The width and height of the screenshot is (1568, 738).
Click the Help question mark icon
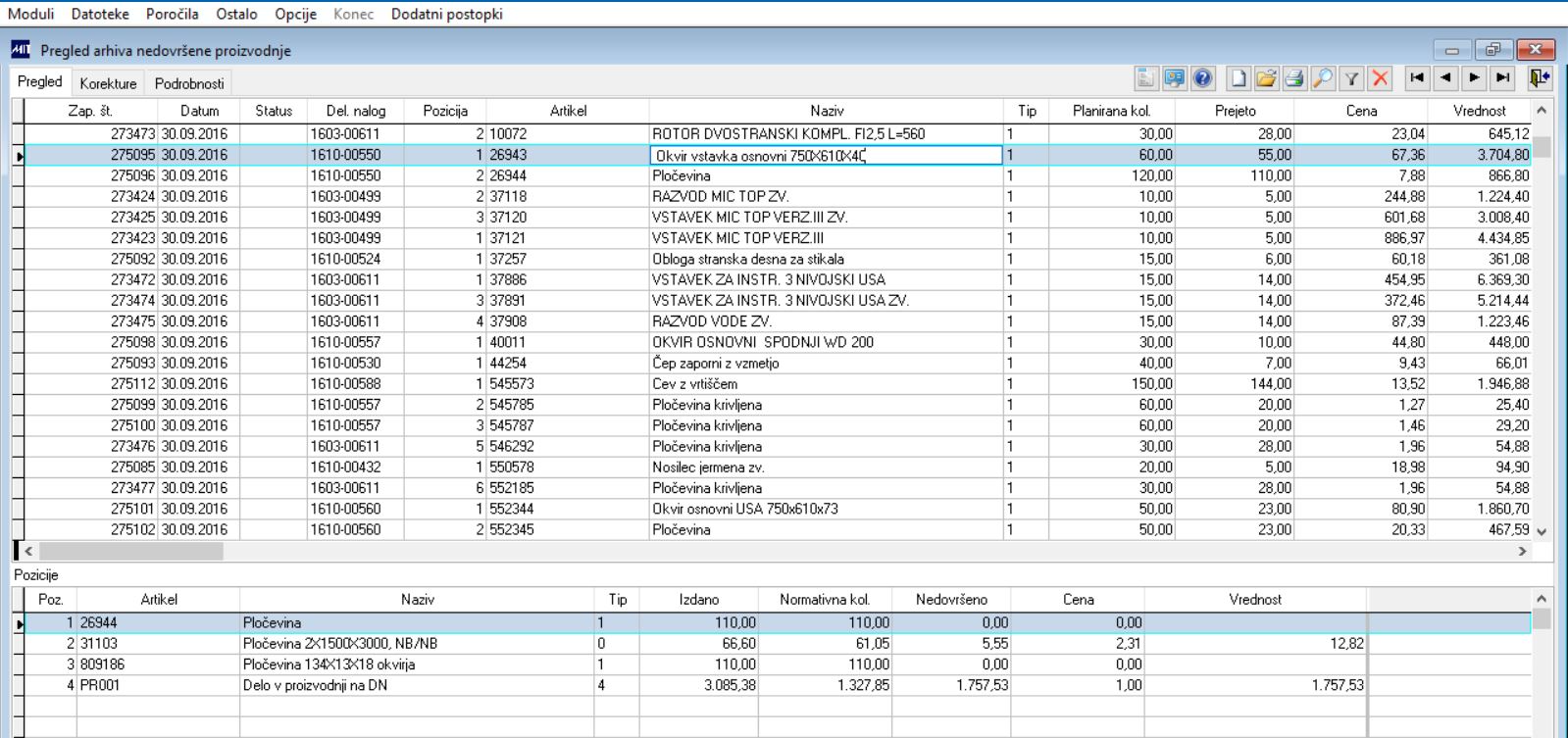point(1203,78)
